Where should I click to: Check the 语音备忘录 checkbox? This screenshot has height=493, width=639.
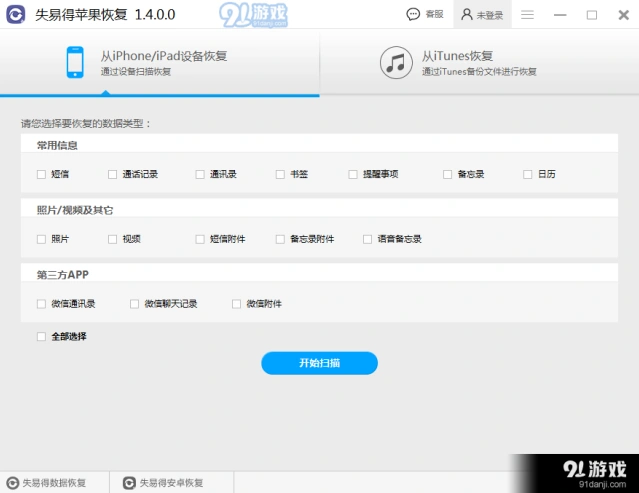coord(367,239)
